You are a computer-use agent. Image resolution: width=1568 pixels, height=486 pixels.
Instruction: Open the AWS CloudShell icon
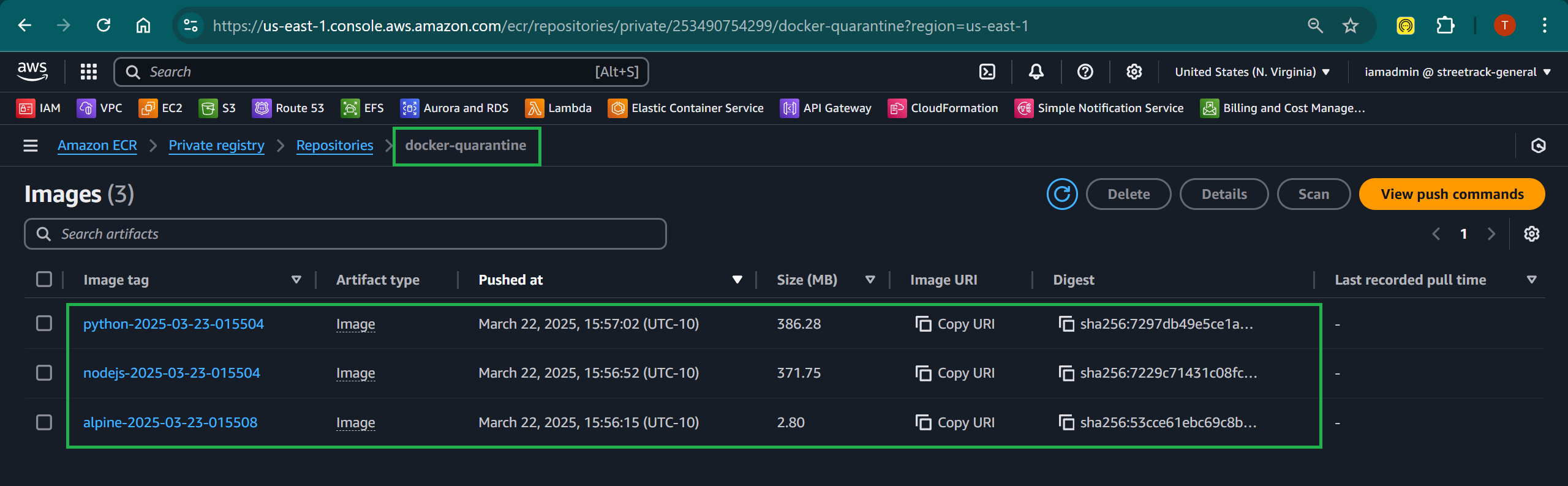987,72
